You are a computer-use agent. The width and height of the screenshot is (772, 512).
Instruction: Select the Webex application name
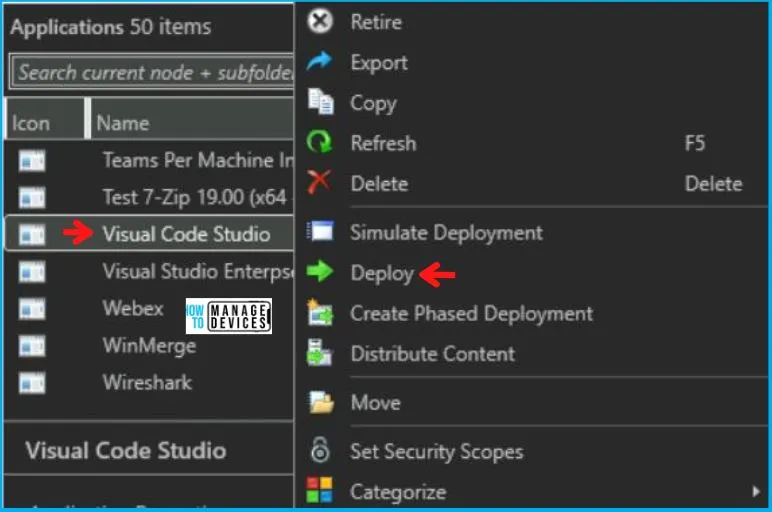tap(133, 308)
